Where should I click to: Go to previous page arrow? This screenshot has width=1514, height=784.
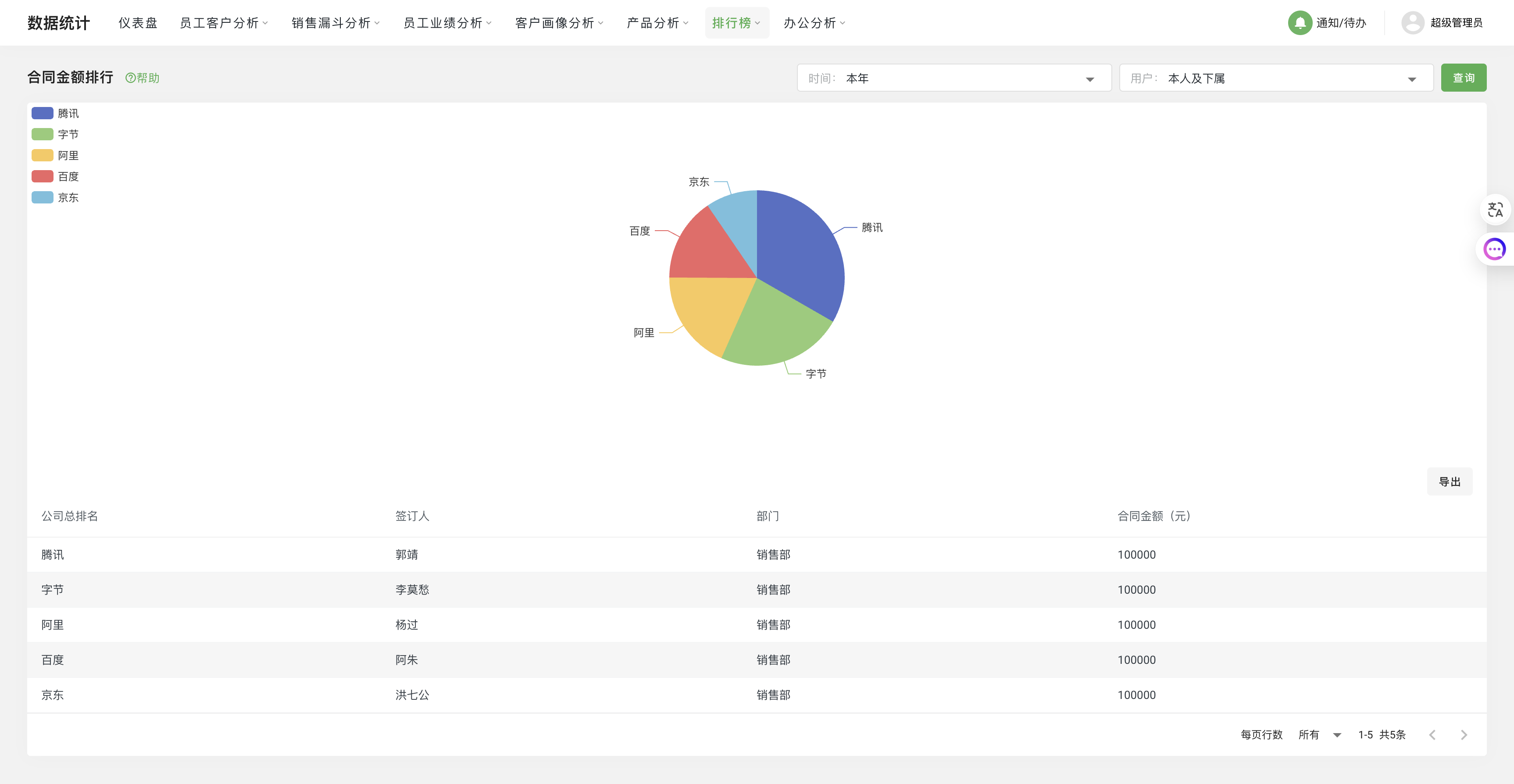click(x=1432, y=734)
